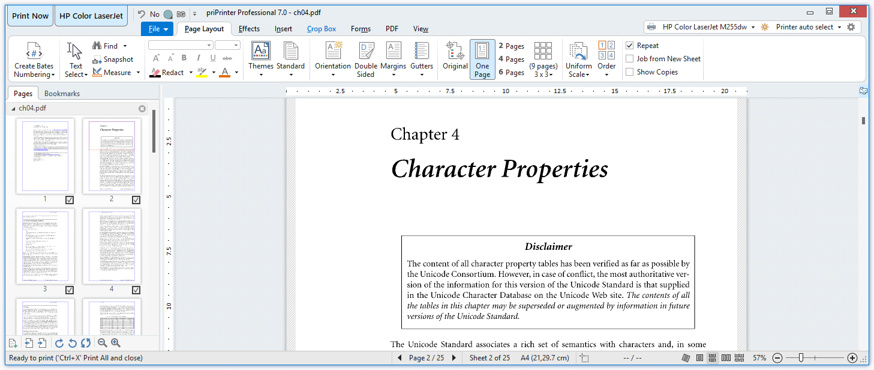Image resolution: width=874 pixels, height=370 pixels.
Task: Increase font size with larger A icon
Action: pos(156,58)
